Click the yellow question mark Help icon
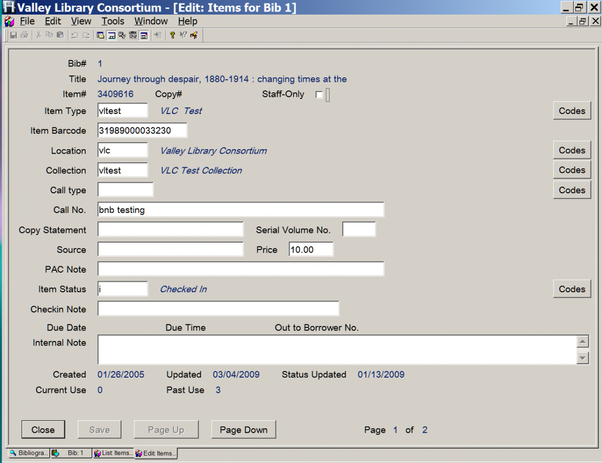Image resolution: width=602 pixels, height=463 pixels. coord(172,35)
